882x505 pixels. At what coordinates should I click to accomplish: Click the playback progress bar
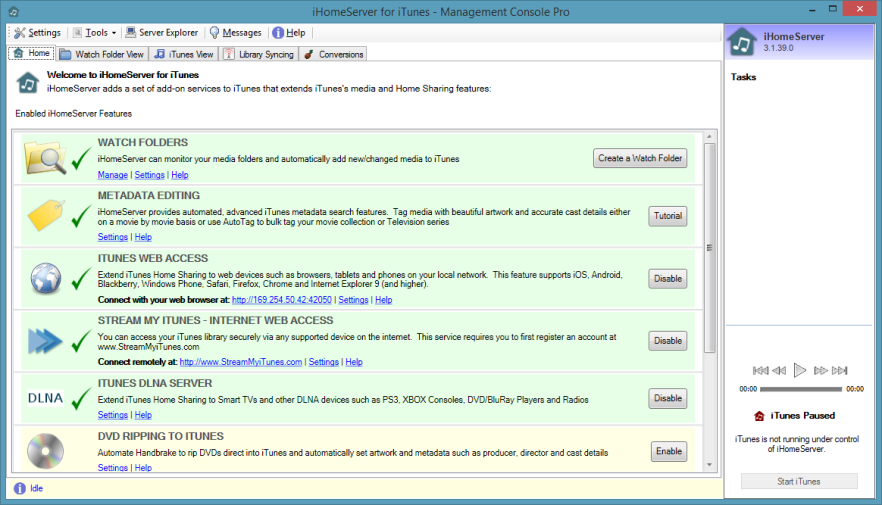coord(800,388)
